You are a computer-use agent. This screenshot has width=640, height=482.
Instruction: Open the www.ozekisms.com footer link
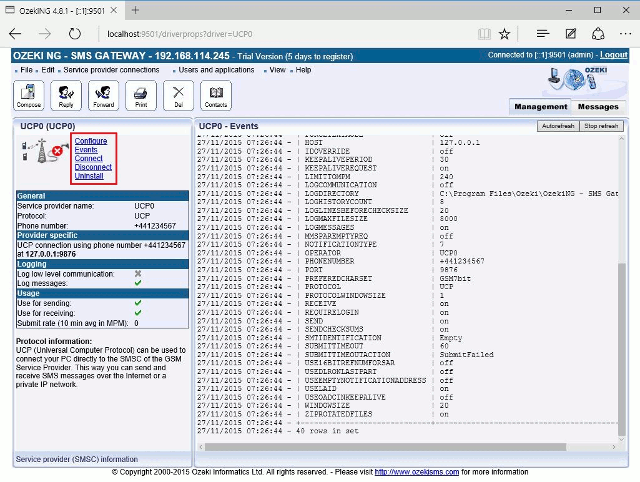click(x=417, y=472)
